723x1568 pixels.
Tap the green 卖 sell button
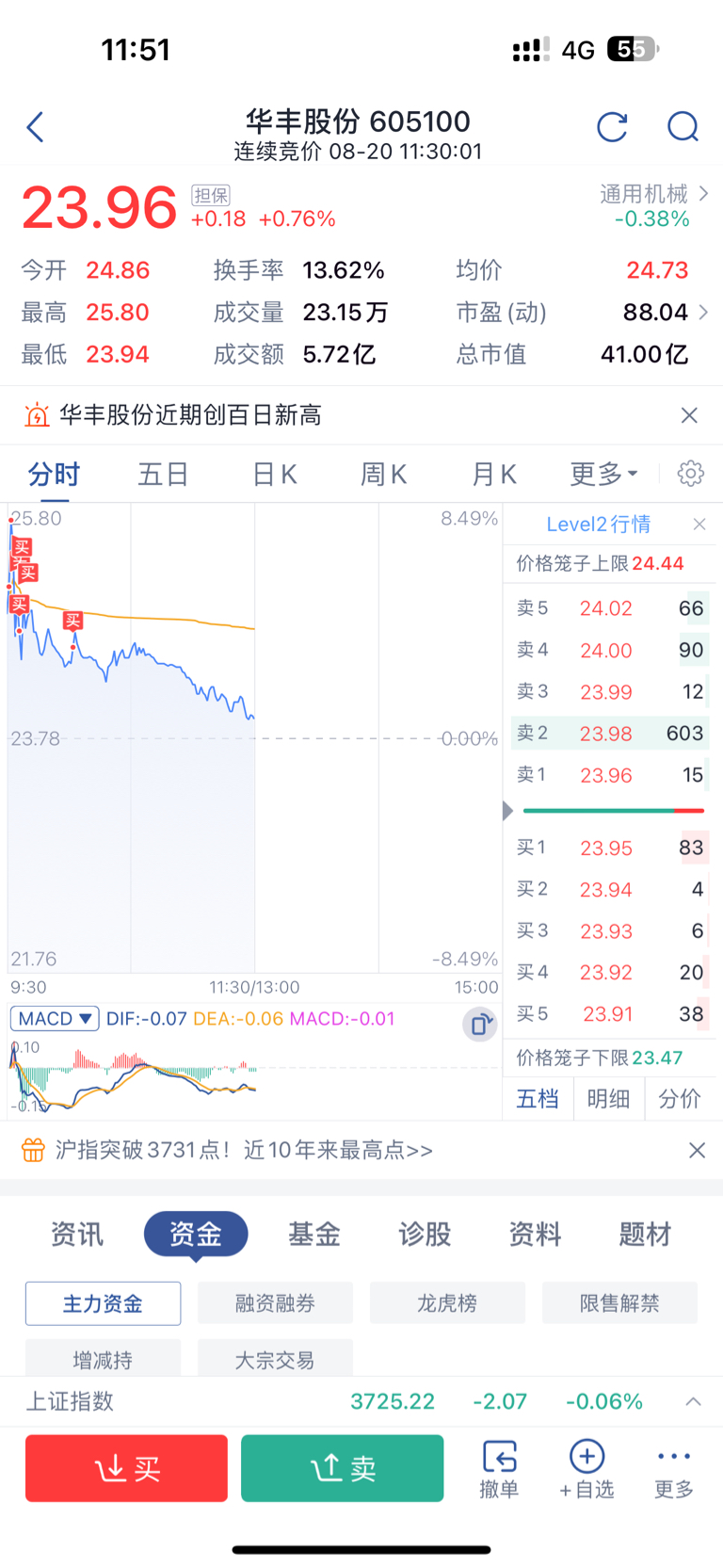[x=343, y=1468]
